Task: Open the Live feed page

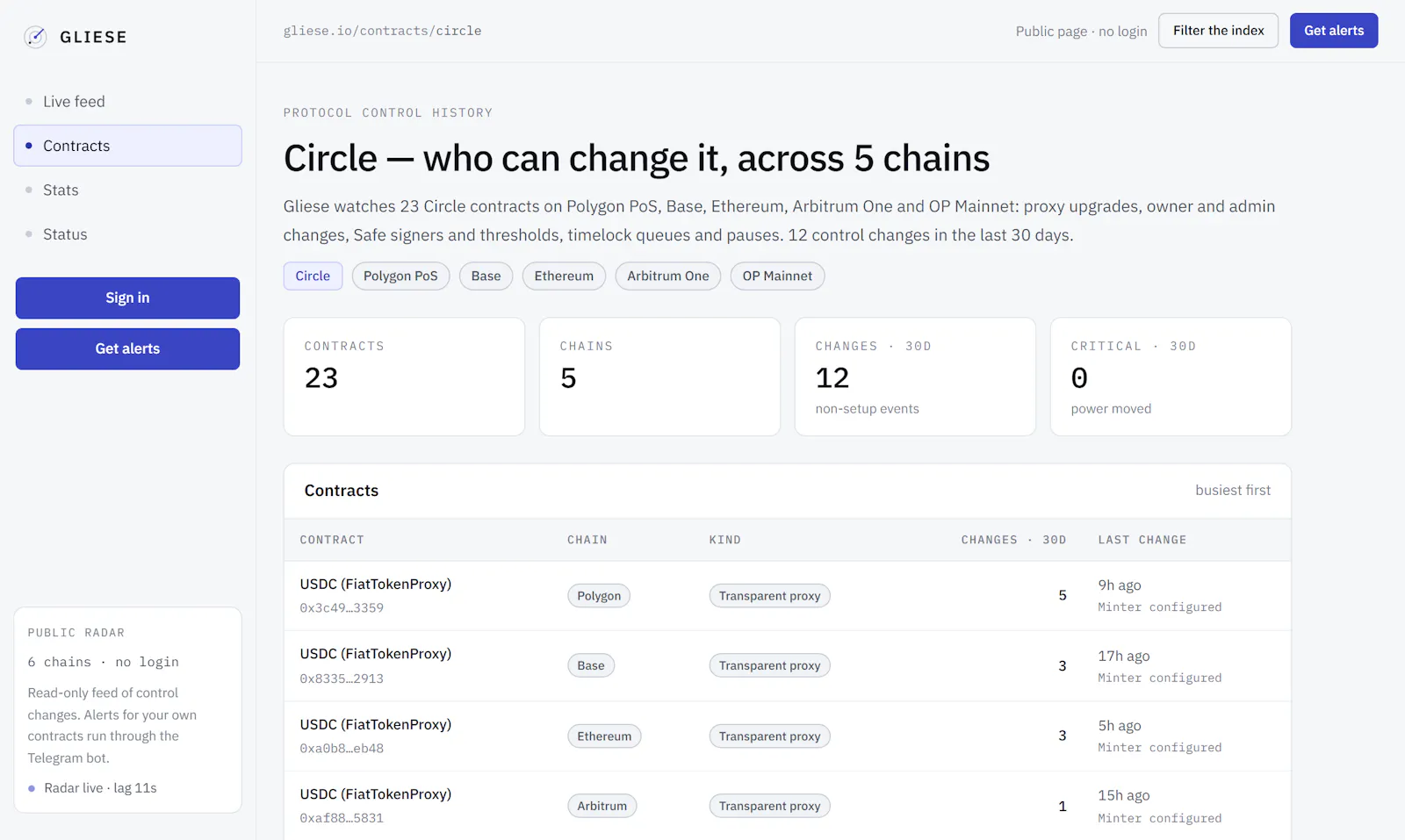Action: click(127, 102)
